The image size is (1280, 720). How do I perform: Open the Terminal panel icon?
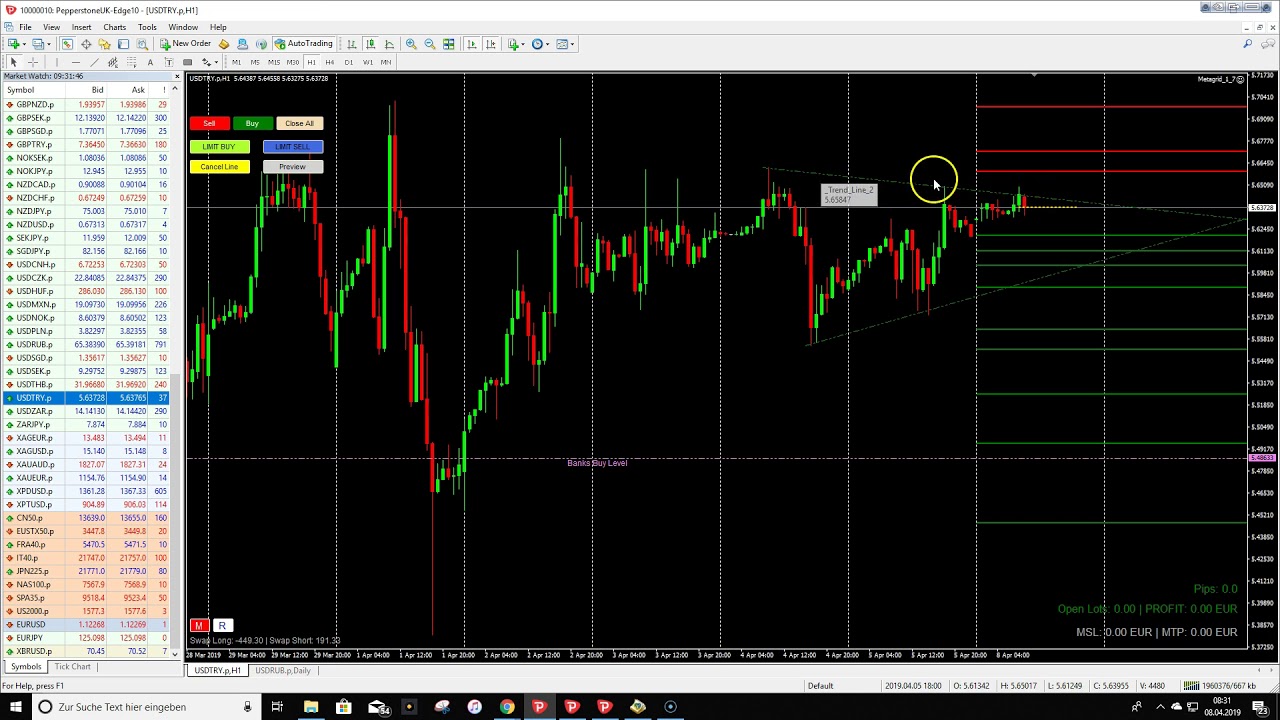click(123, 44)
